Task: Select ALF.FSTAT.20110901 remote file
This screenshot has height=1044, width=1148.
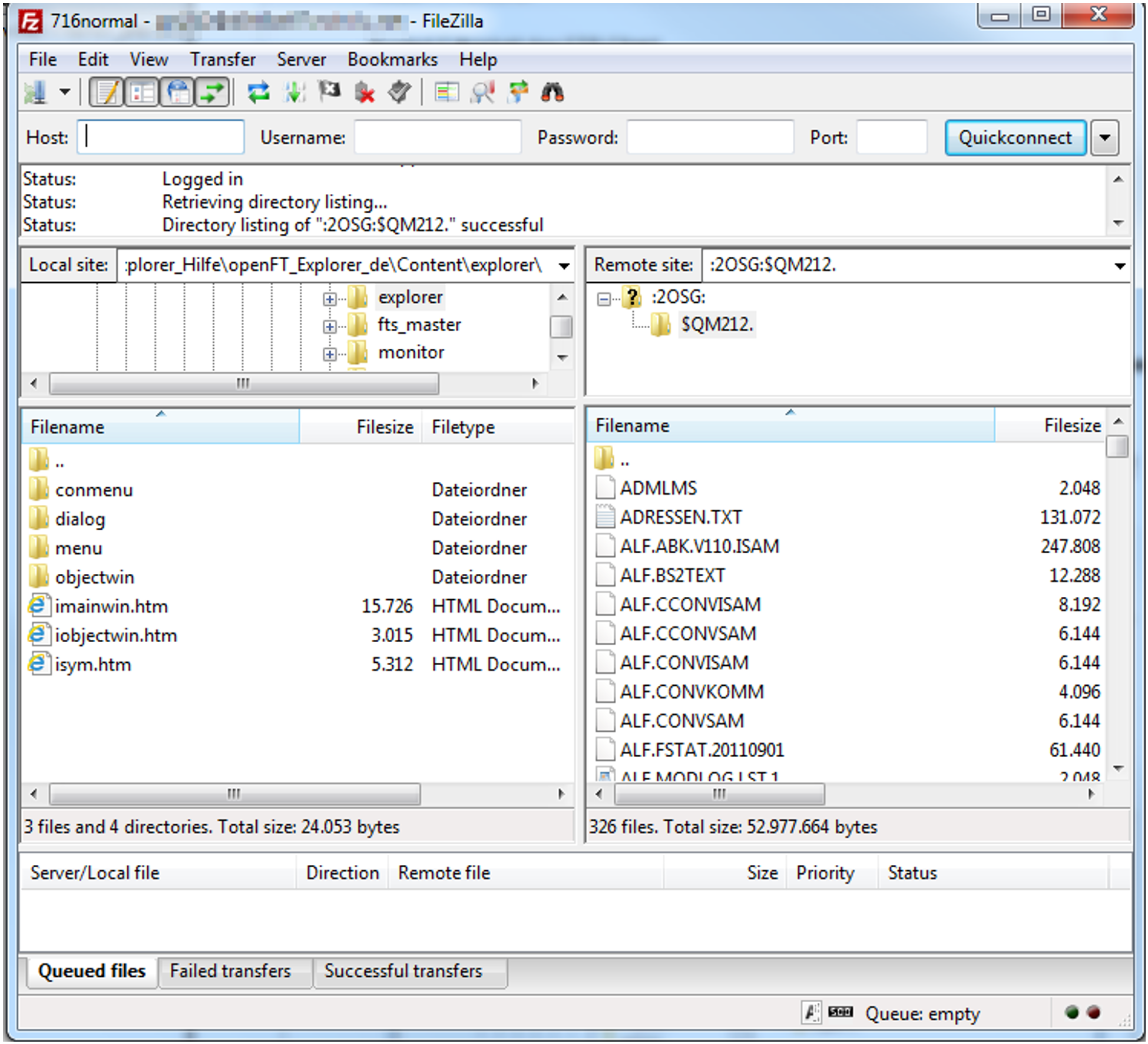Action: (x=702, y=750)
